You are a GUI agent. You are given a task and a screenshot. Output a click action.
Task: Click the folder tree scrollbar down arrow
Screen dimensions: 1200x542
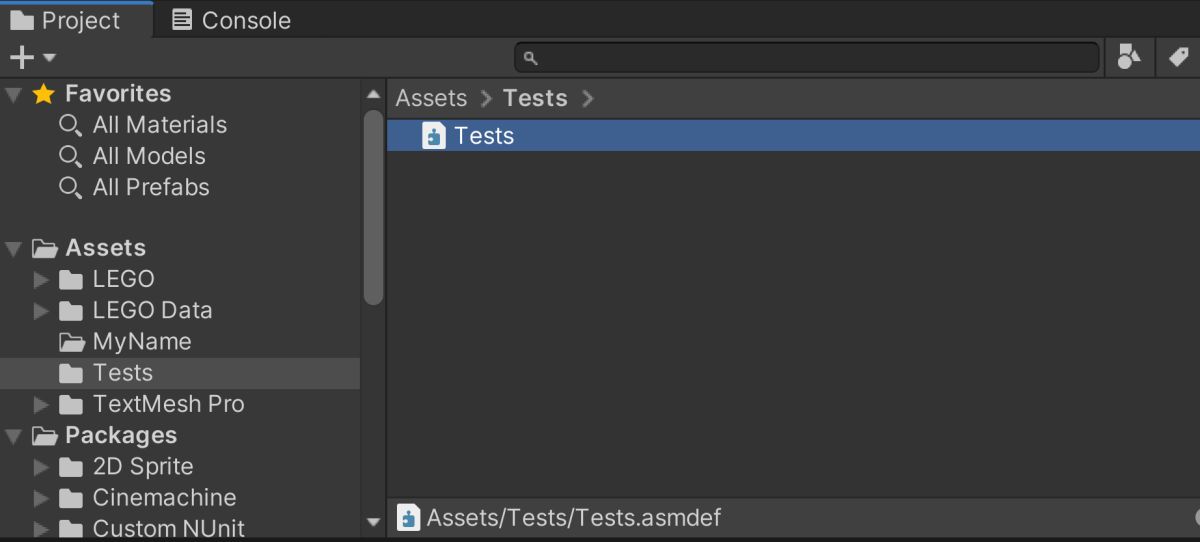pos(374,521)
